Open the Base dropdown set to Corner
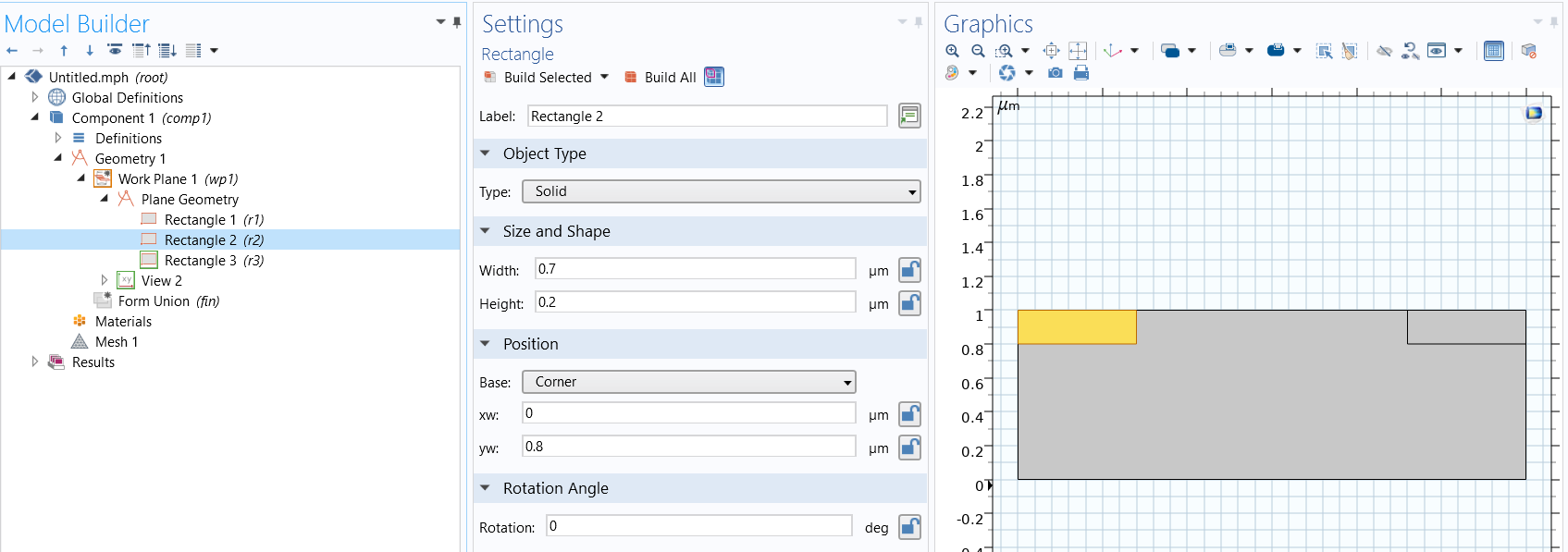Image resolution: width=1568 pixels, height=552 pixels. 688,382
